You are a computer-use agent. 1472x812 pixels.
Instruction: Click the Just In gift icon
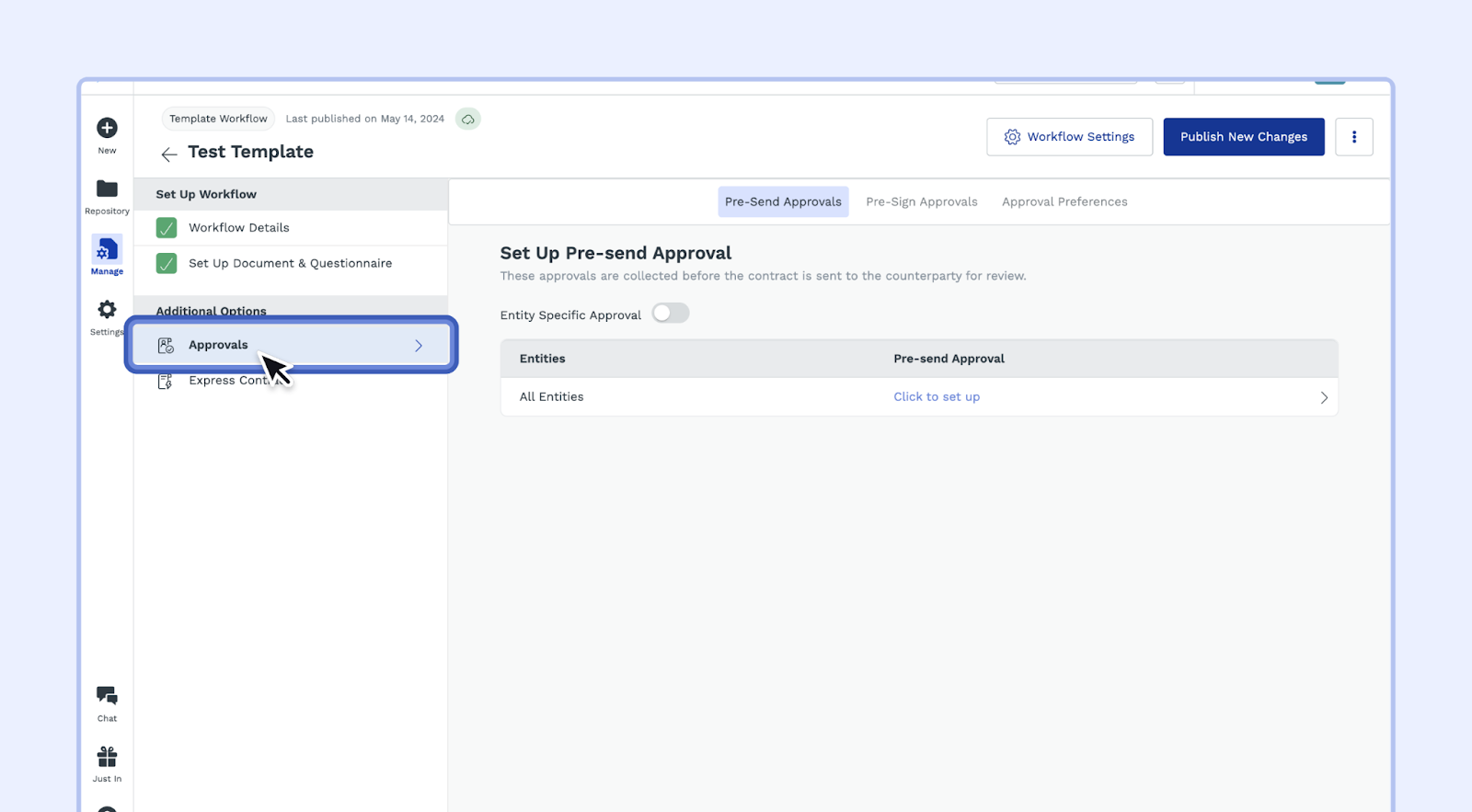(107, 757)
